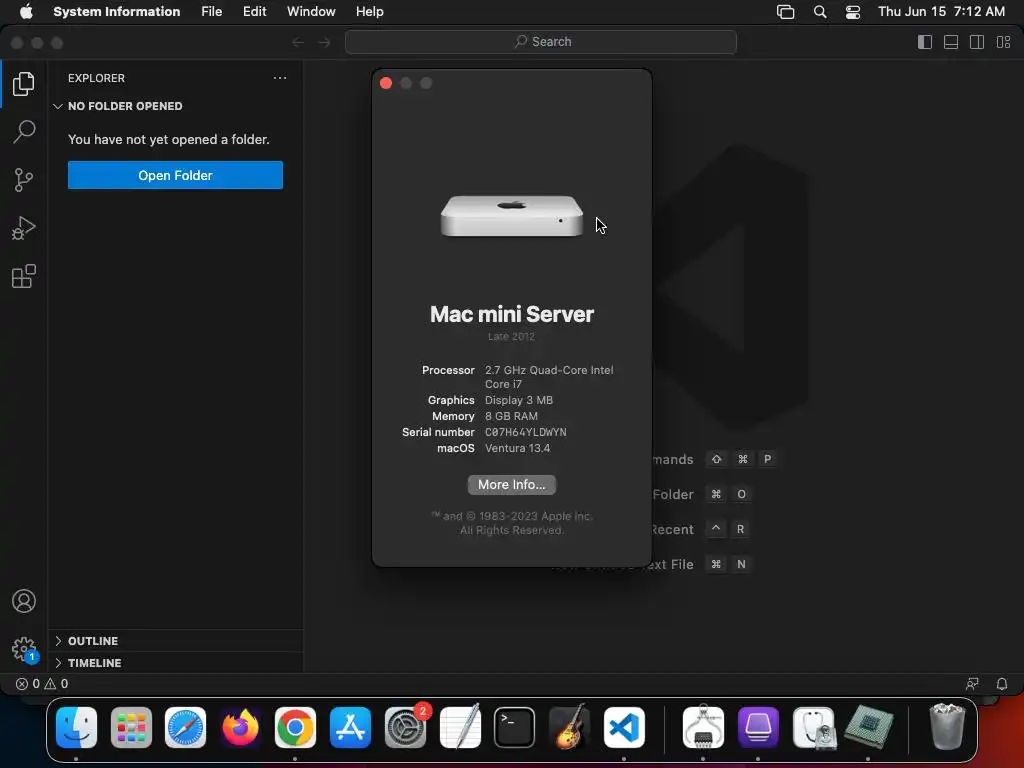Open Control Center in menu bar
The image size is (1024, 768).
pyautogui.click(x=853, y=12)
